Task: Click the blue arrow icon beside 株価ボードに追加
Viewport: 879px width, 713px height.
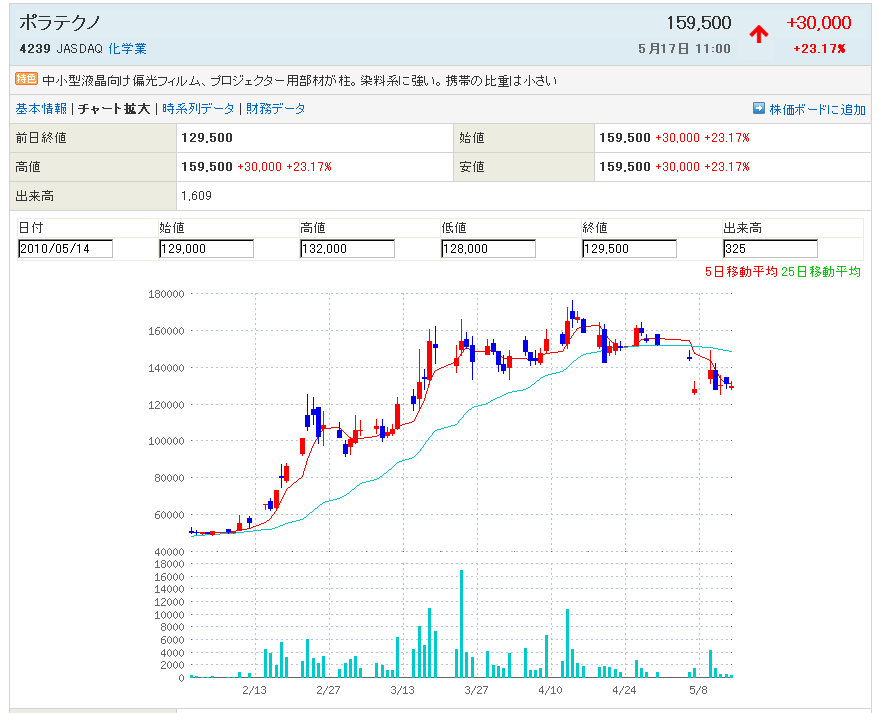Action: point(758,109)
